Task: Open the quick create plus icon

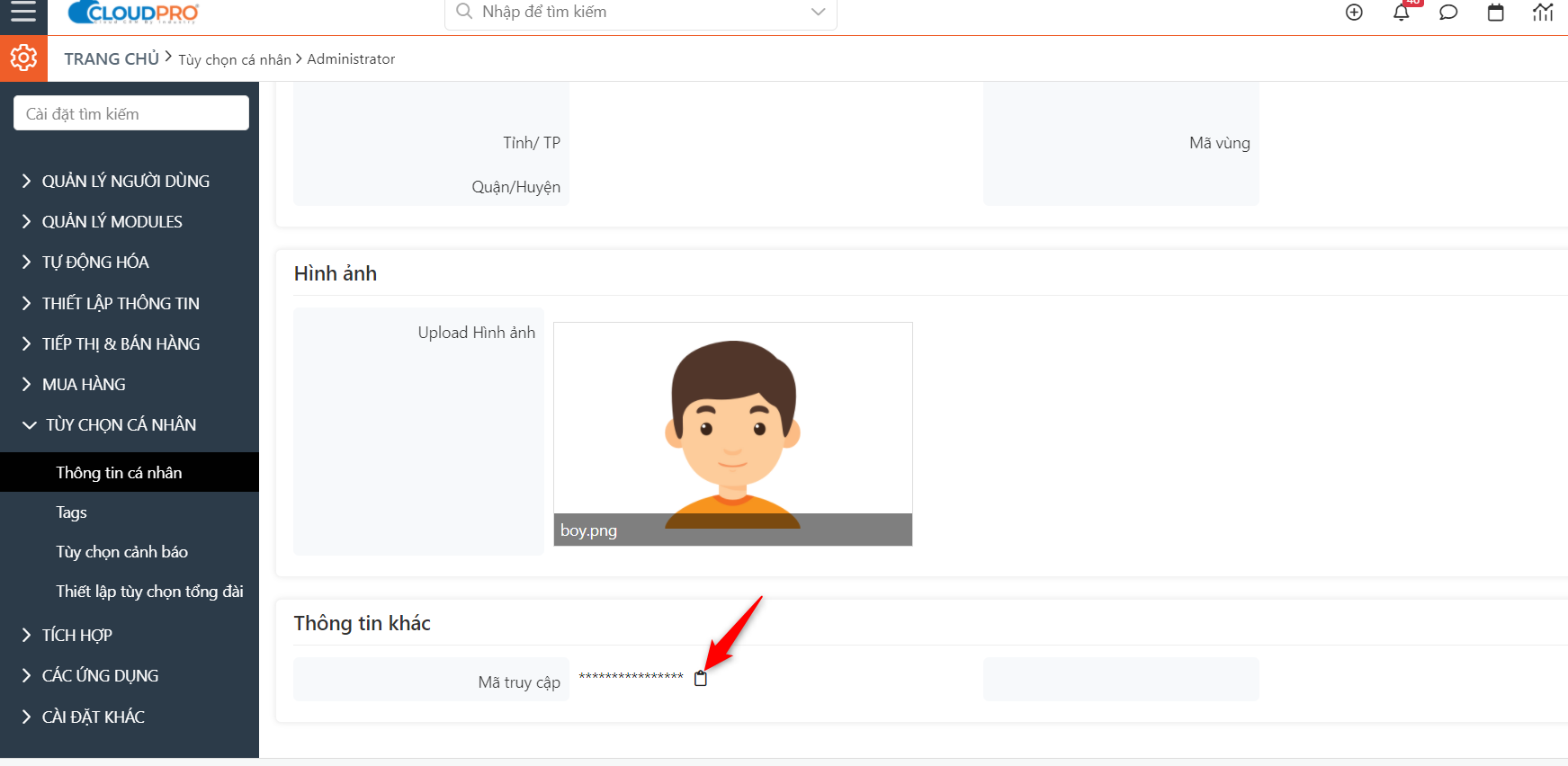Action: coord(1354,13)
